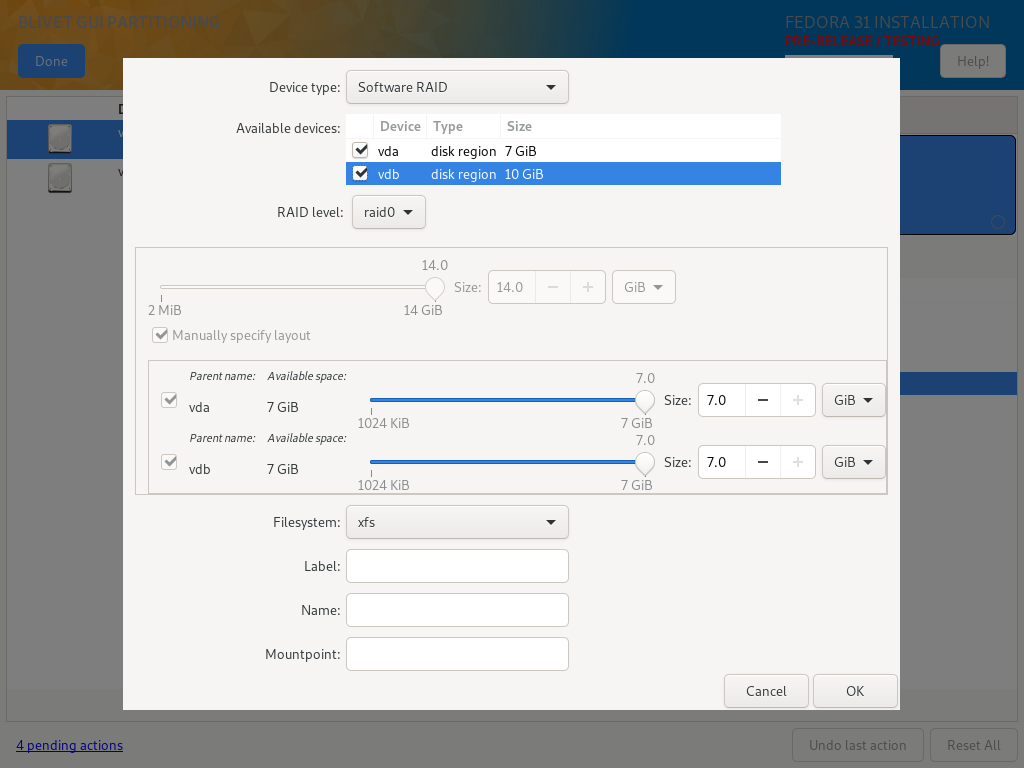Click the vdb size input field
The height and width of the screenshot is (768, 1024).
pyautogui.click(x=722, y=462)
